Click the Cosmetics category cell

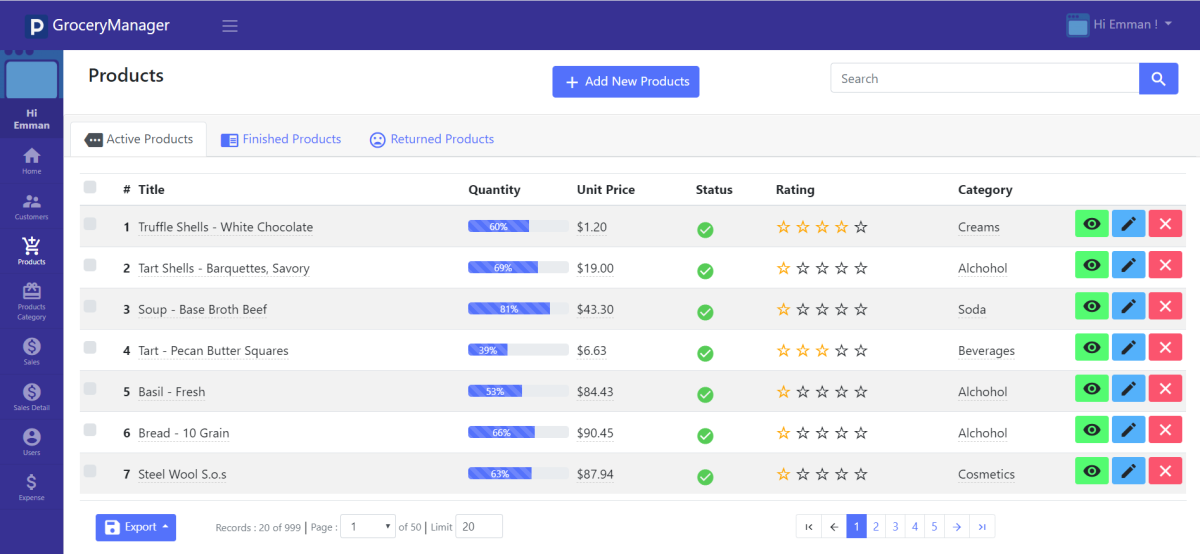click(x=986, y=474)
